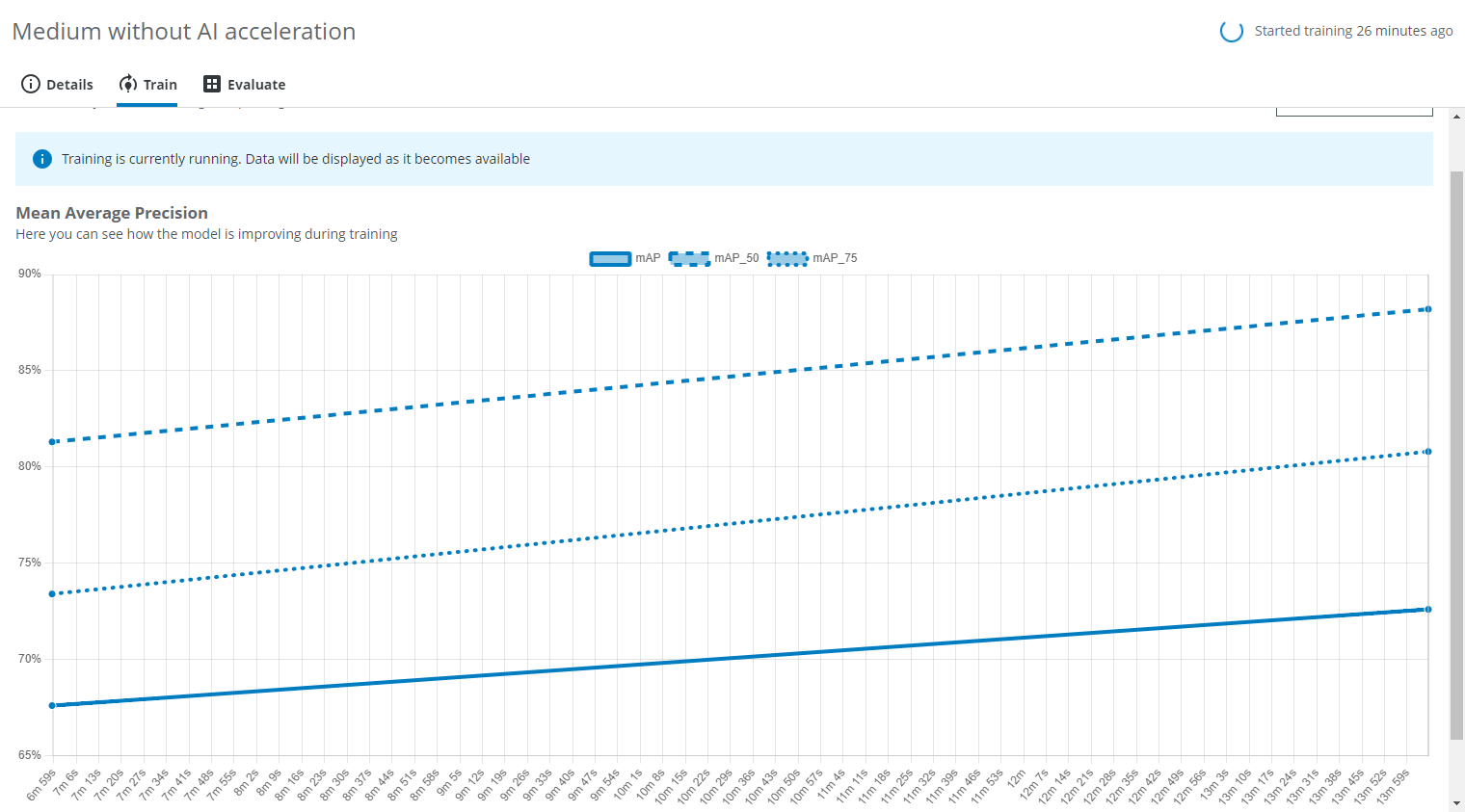The image size is (1465, 812).
Task: Click the scrollbar up arrow
Action: 1456,114
